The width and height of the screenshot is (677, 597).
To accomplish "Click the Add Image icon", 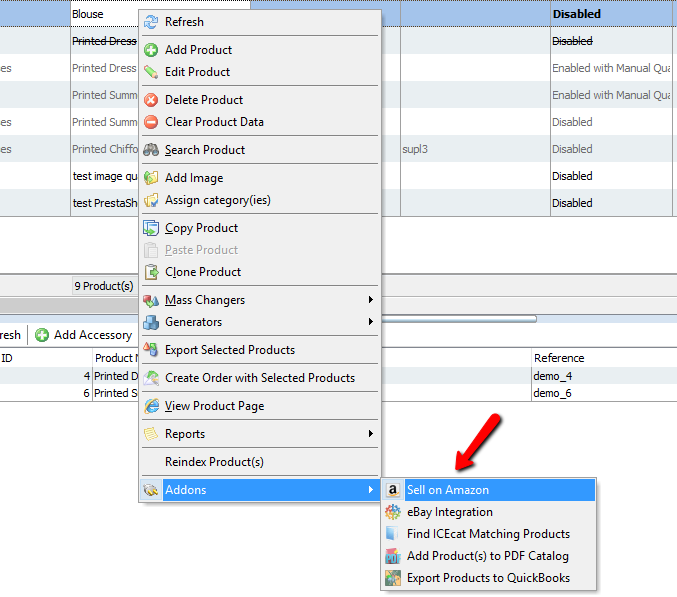I will [x=151, y=178].
